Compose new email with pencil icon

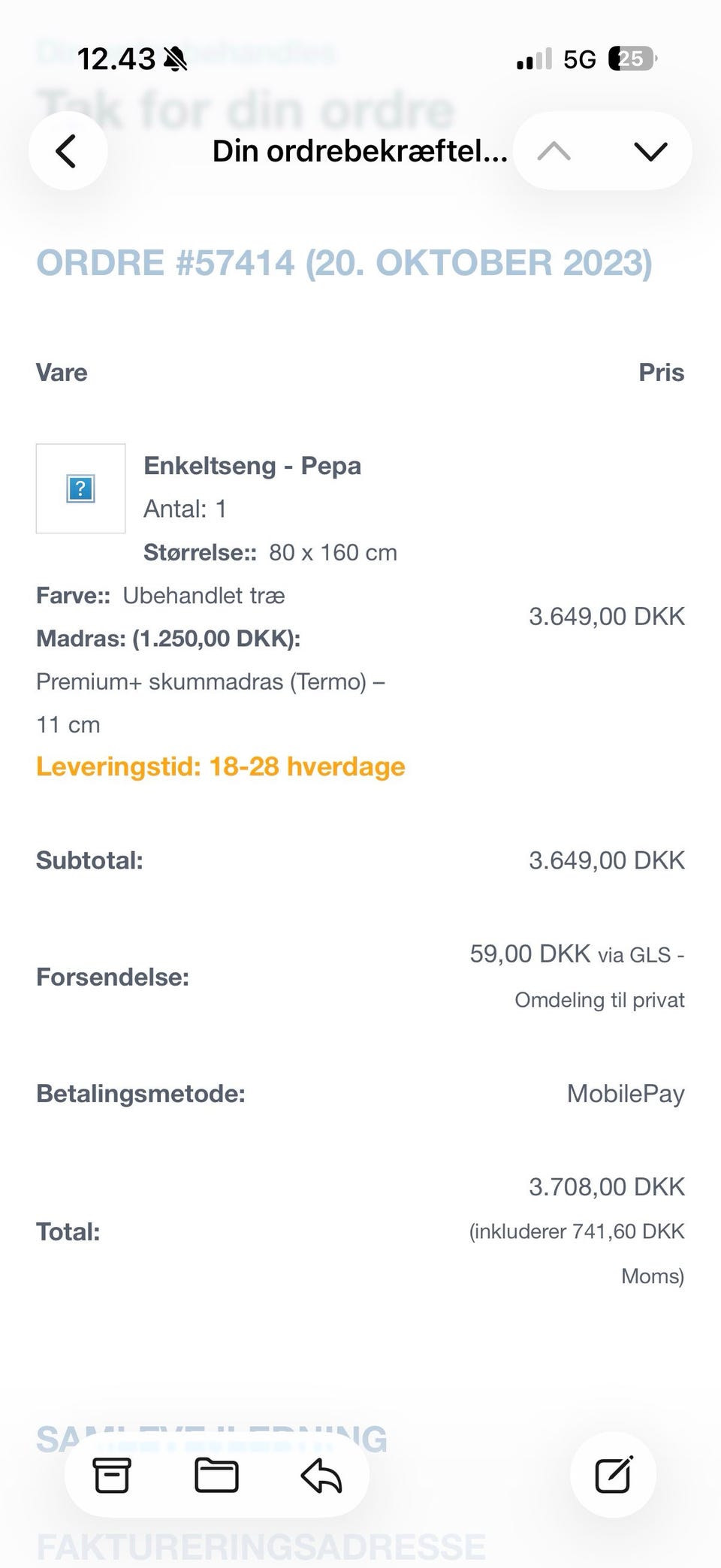pos(613,1475)
